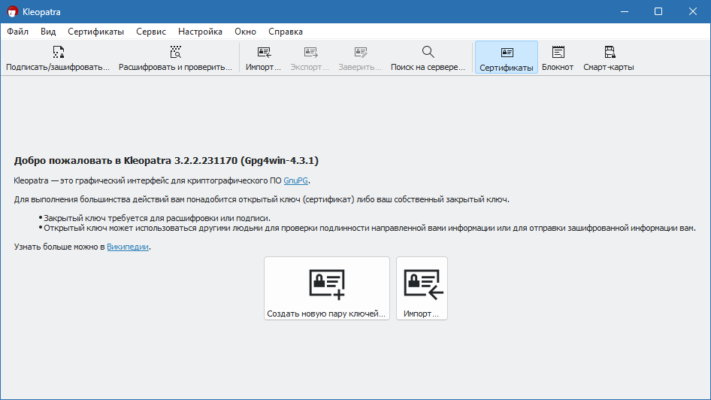Open Расшифровать и проверить toolbar tool

175,58
